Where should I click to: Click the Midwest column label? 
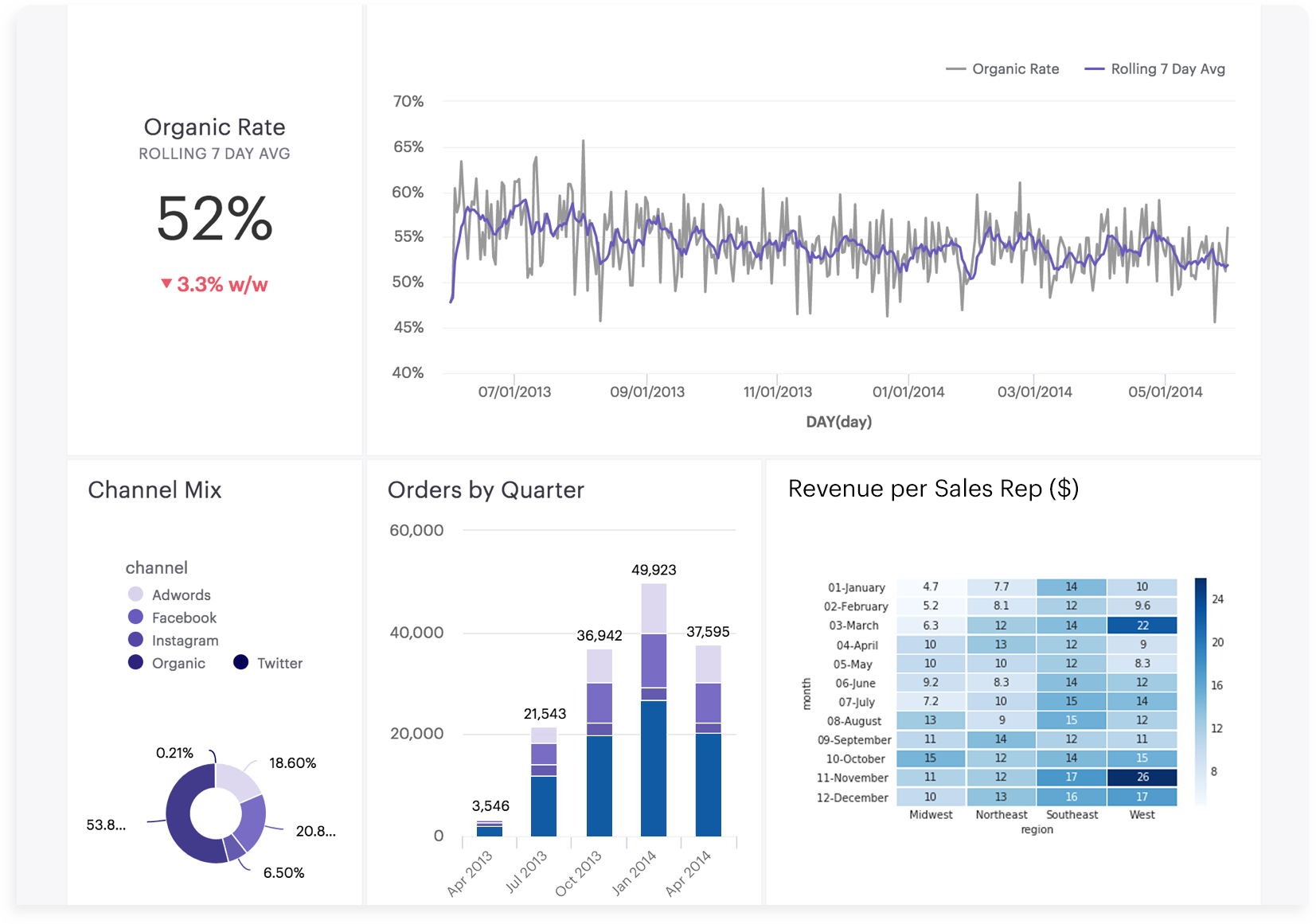point(931,815)
